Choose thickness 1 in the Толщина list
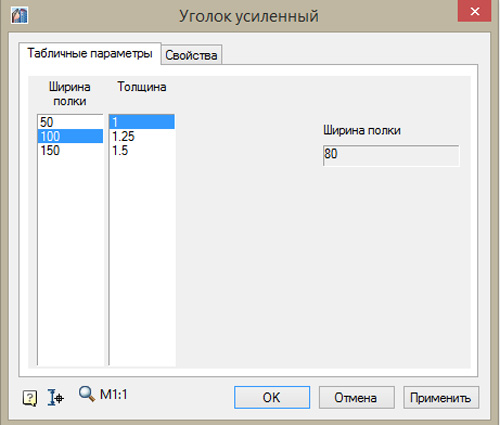Viewport: 500px width, 425px height. 142,122
